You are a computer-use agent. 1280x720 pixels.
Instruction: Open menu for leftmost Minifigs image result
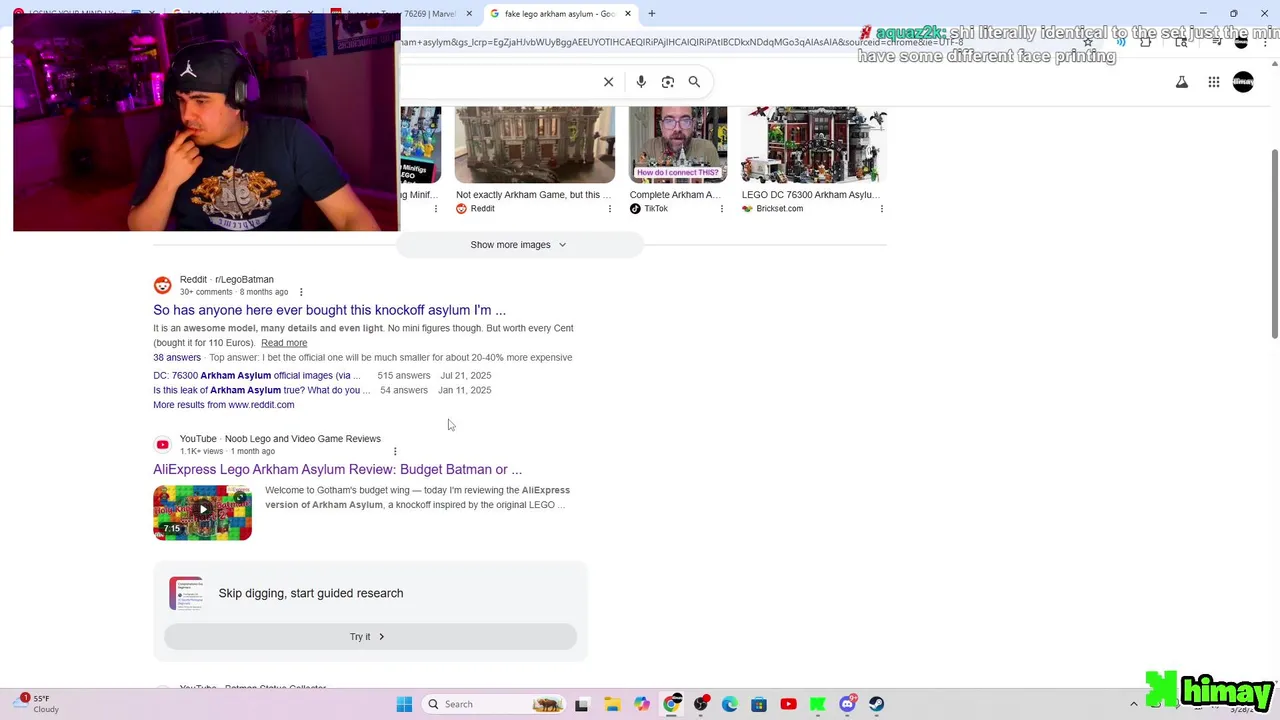tap(436, 209)
